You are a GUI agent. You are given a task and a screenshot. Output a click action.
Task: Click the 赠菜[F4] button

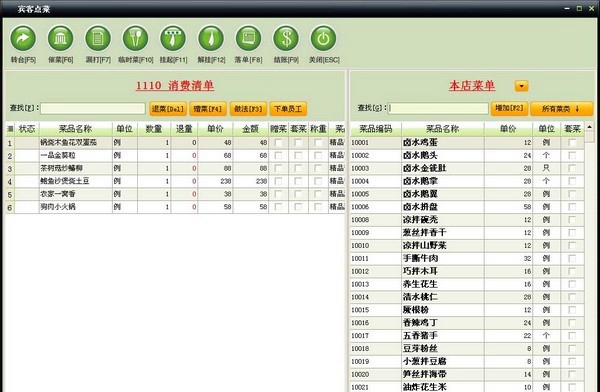point(208,109)
